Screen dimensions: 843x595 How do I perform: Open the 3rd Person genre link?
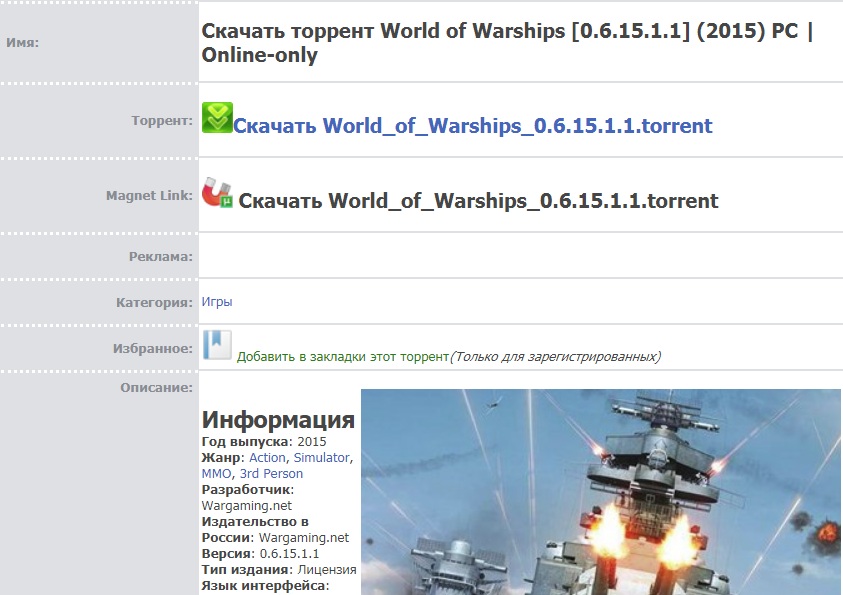pyautogui.click(x=271, y=474)
